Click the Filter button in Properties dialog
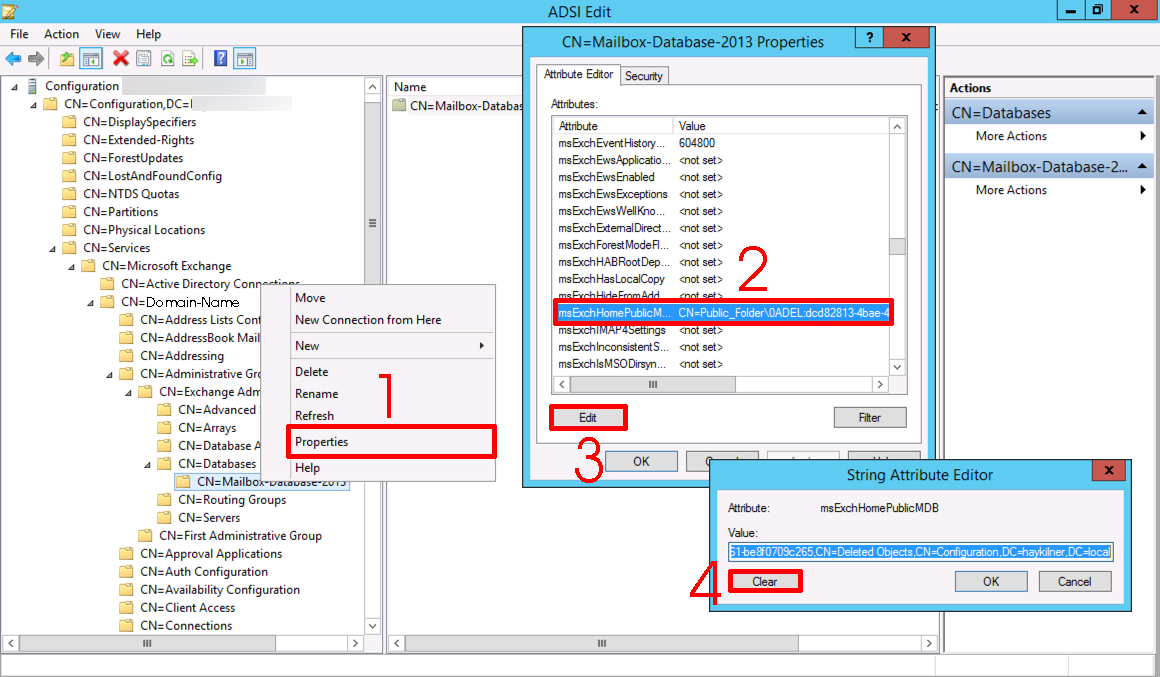This screenshot has width=1160, height=677. (869, 417)
